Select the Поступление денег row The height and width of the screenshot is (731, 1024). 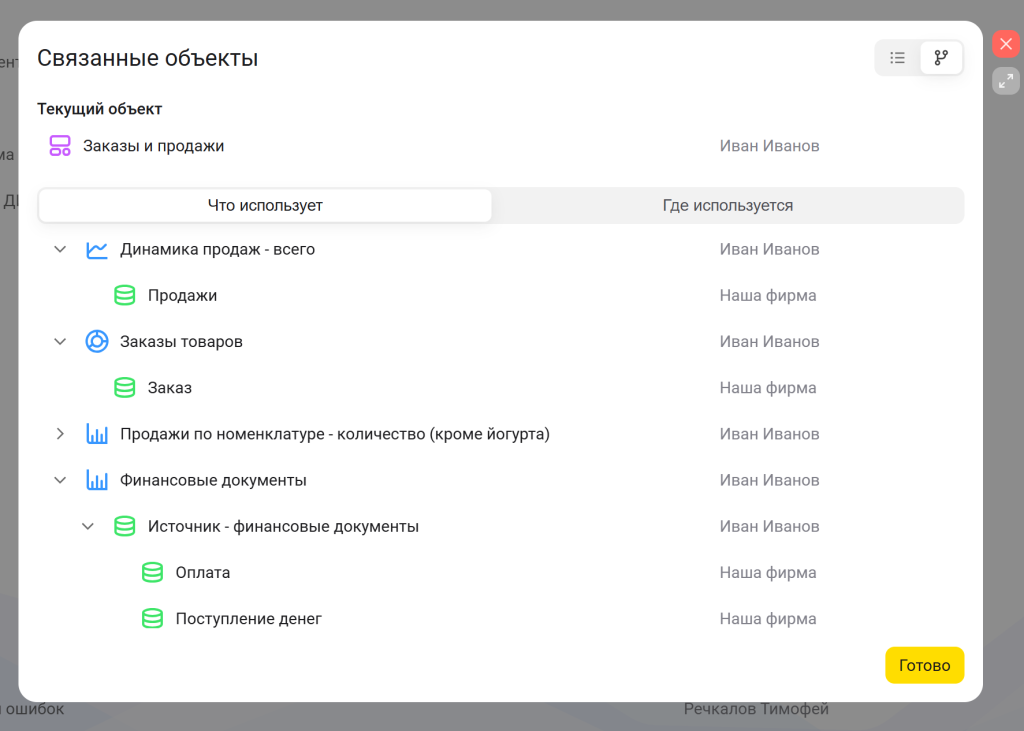point(500,619)
